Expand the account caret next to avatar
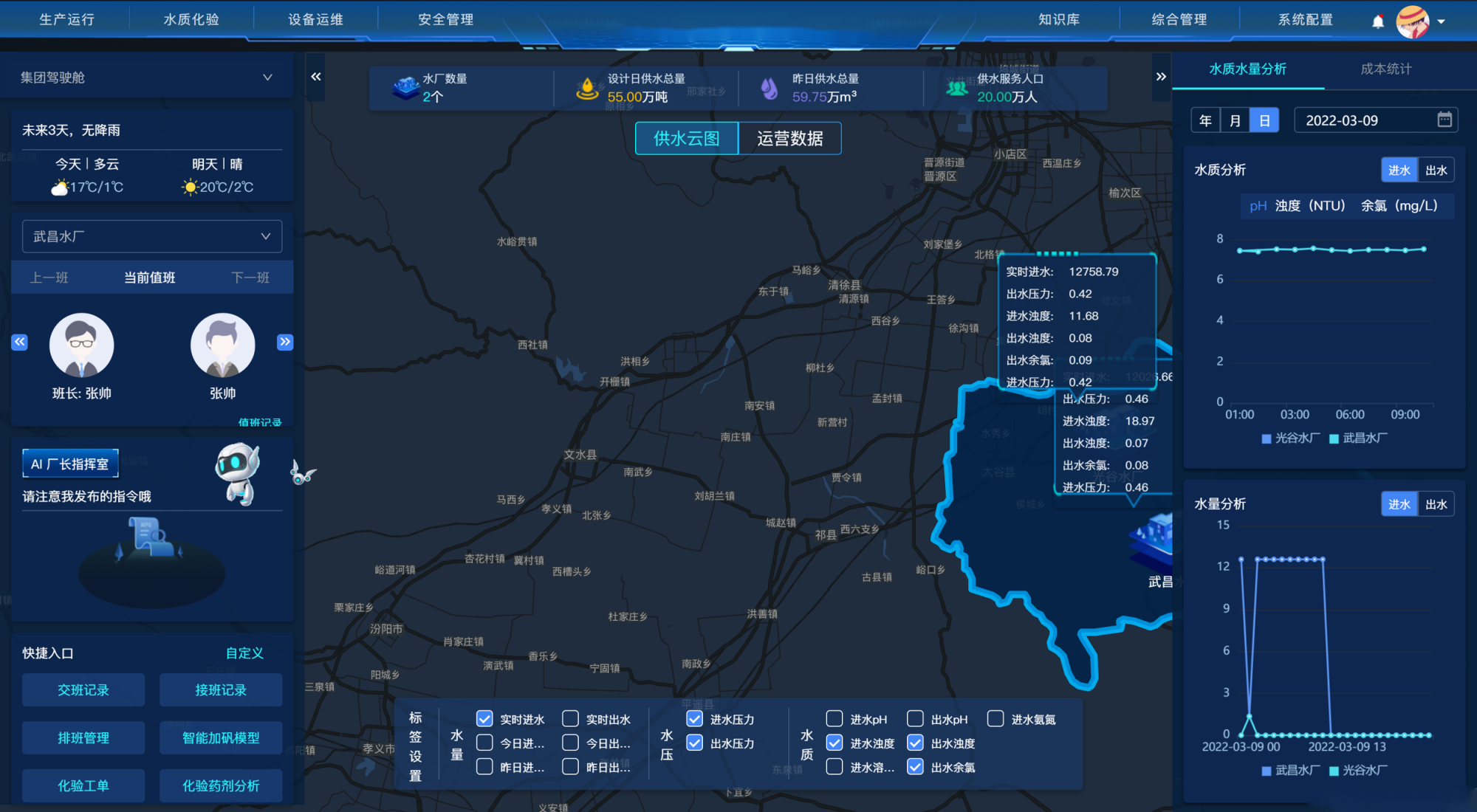The image size is (1477, 812). pos(1441,22)
